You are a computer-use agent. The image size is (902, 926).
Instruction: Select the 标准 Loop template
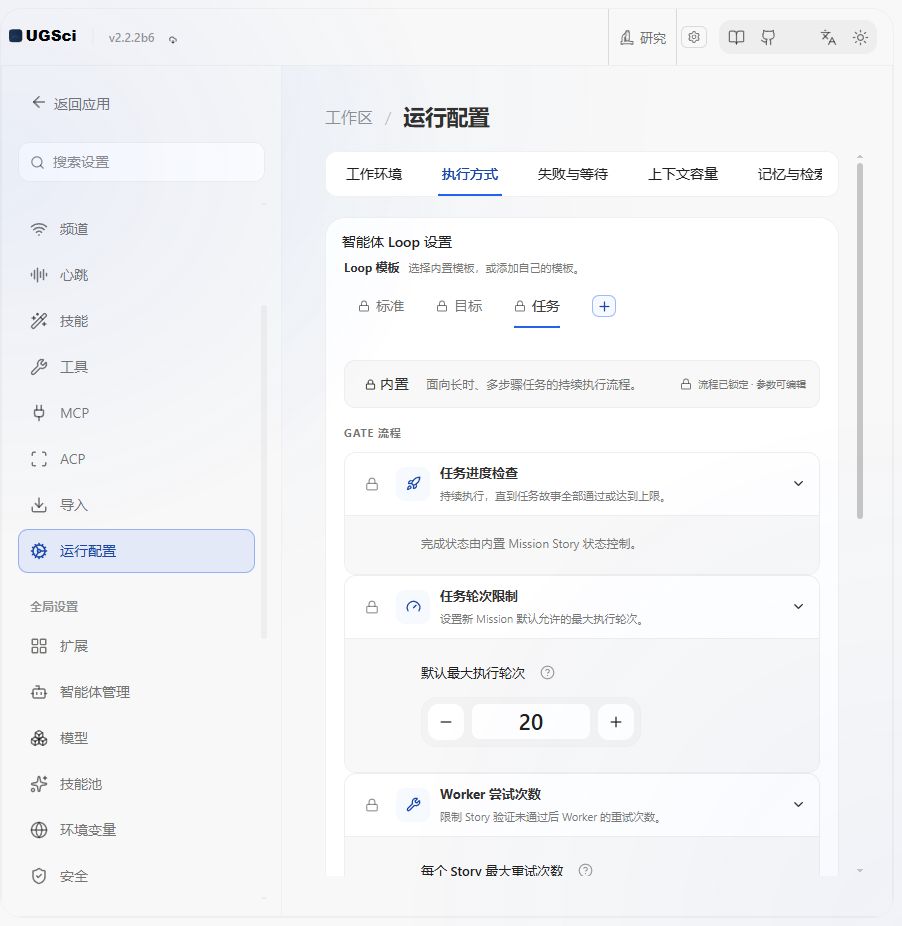(382, 307)
